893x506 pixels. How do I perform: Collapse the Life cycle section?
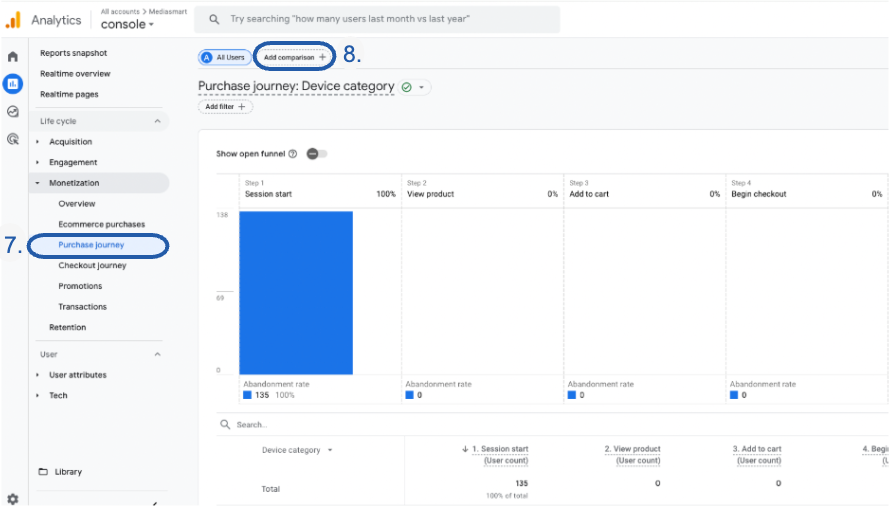coord(157,121)
